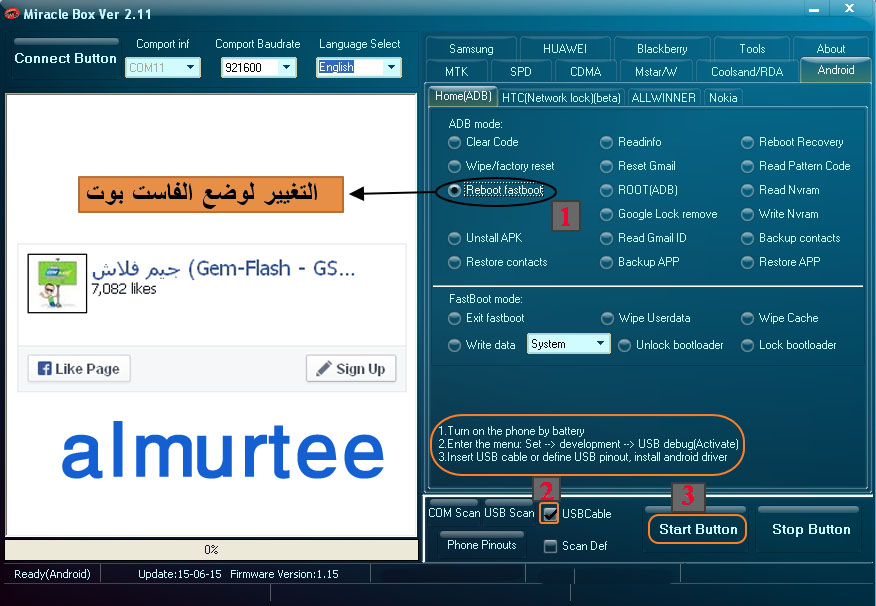Click the Miracle Box title bar logo icon
876x606 pixels.
click(x=11, y=14)
